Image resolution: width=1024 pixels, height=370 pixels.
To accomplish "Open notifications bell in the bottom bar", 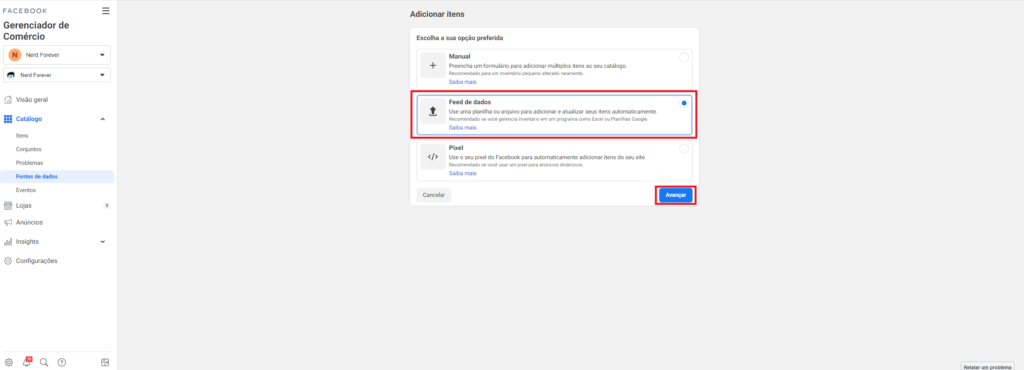I will tap(27, 362).
